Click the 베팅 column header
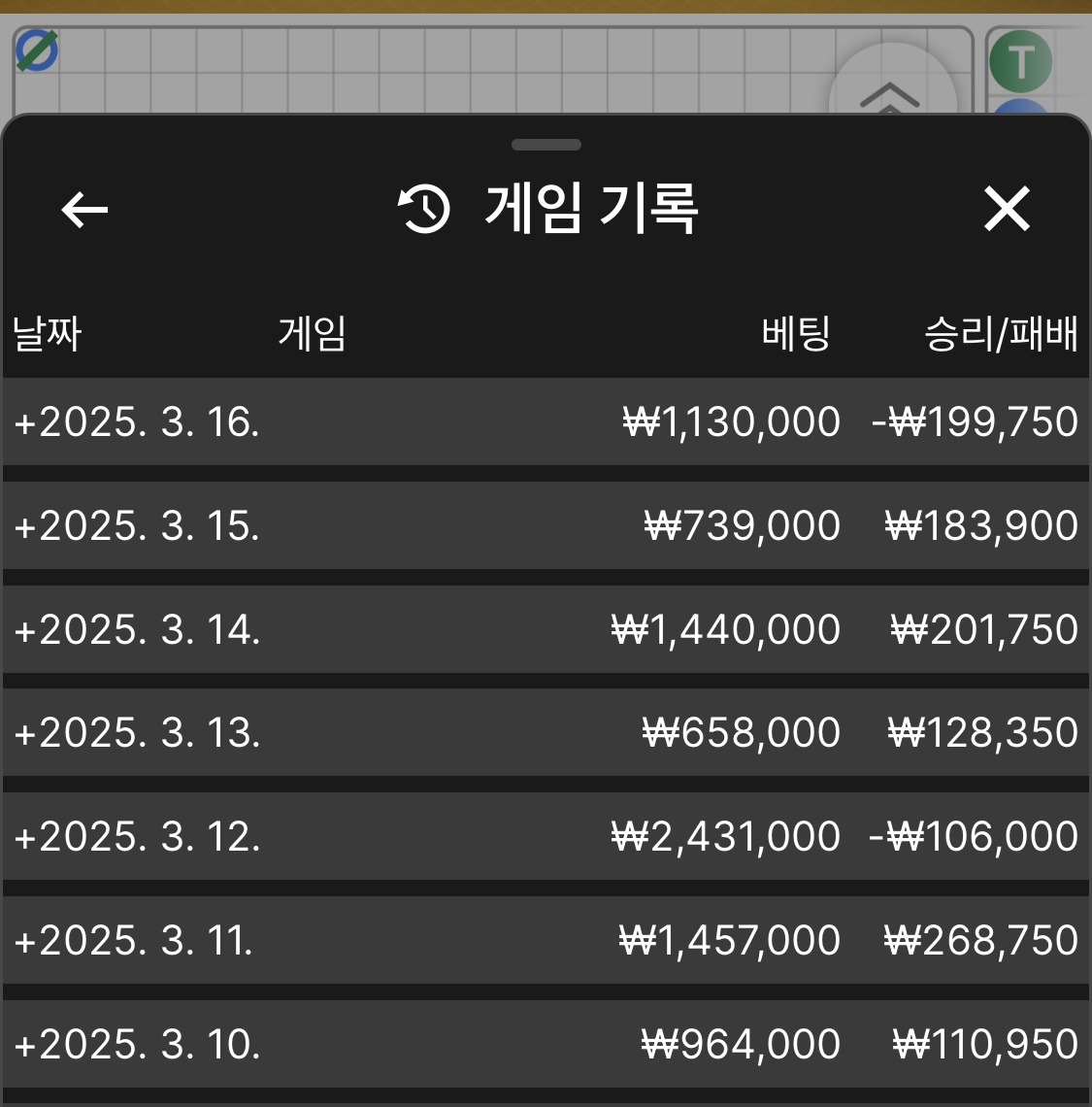The height and width of the screenshot is (1107, 1092). point(795,334)
